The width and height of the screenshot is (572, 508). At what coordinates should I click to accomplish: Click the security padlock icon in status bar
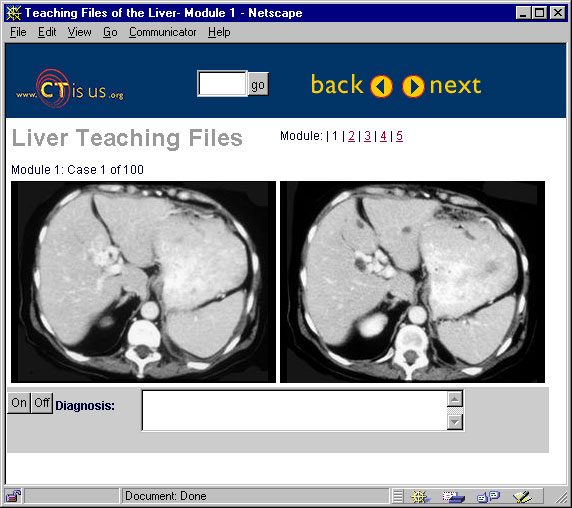pyautogui.click(x=13, y=496)
